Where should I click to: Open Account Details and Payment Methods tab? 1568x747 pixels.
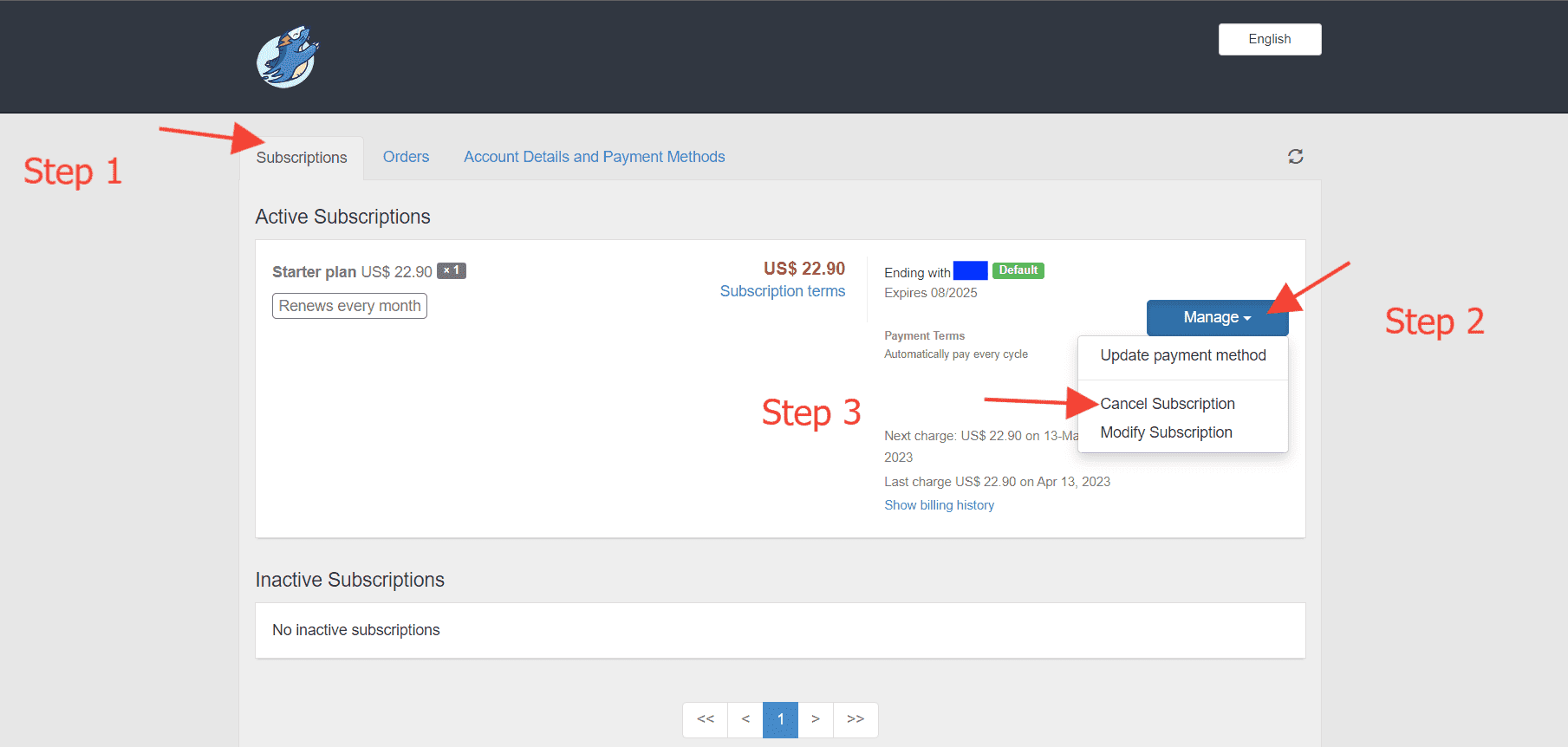click(594, 157)
